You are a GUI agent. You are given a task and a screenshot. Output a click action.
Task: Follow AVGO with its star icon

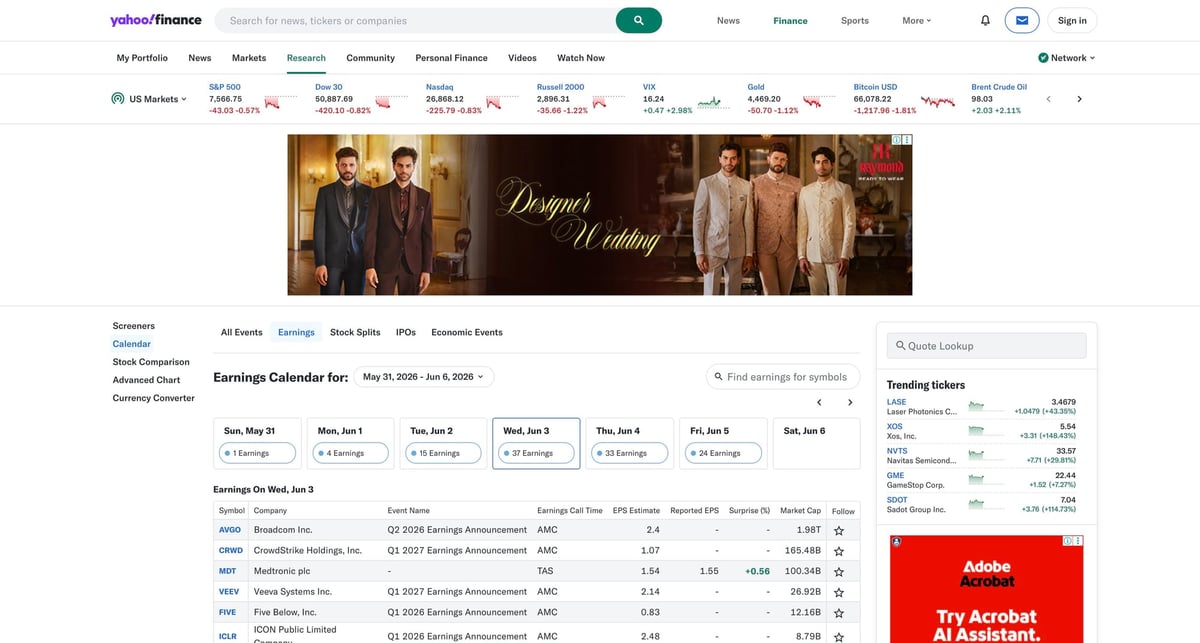tap(839, 530)
